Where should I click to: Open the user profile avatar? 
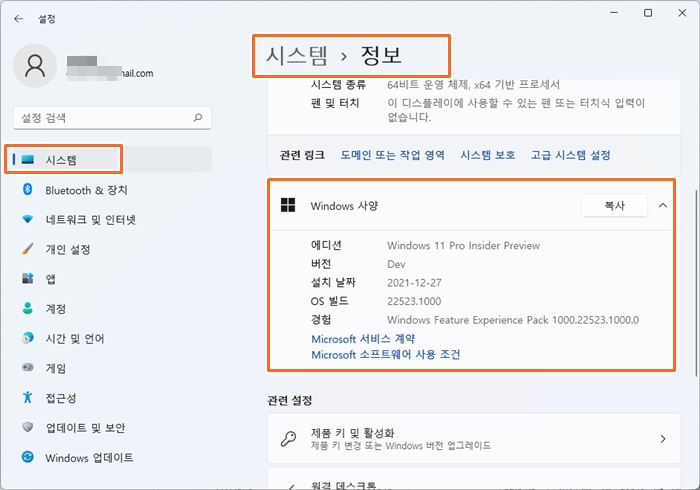(x=35, y=66)
